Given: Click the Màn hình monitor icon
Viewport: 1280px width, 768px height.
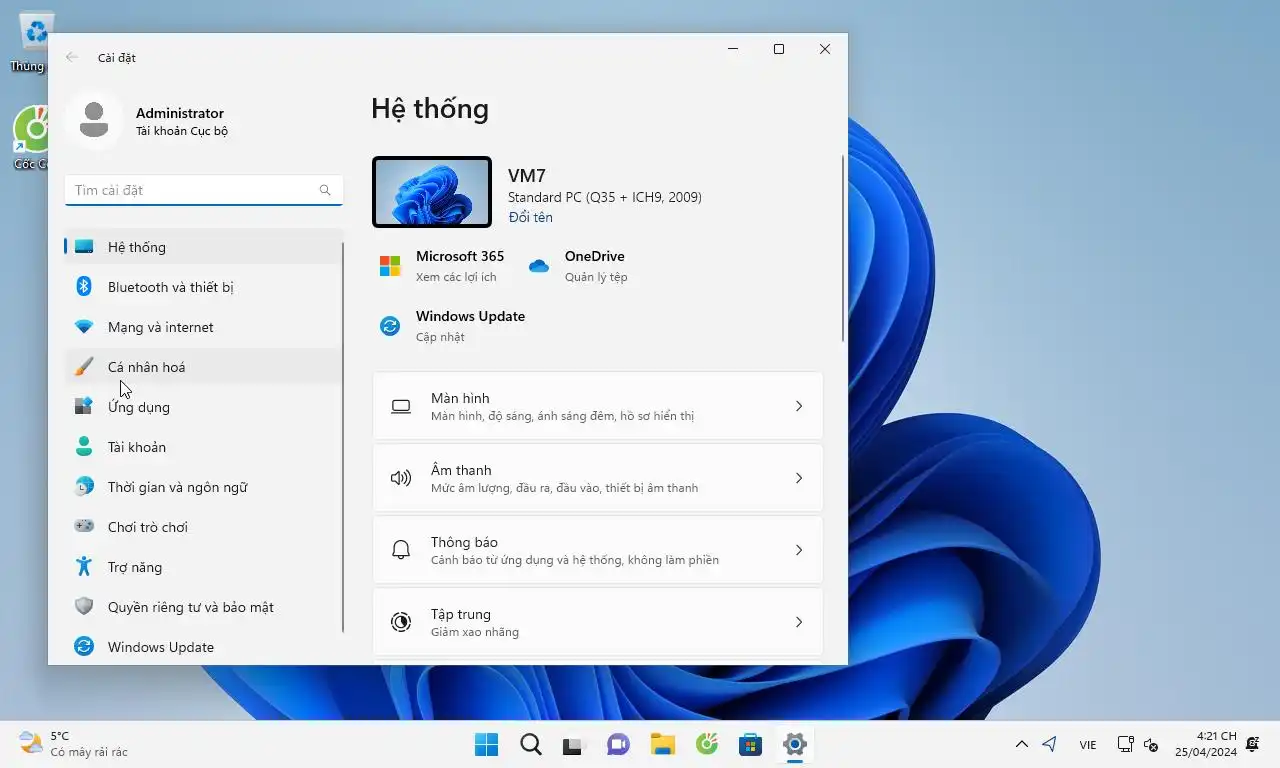Looking at the screenshot, I should 401,406.
